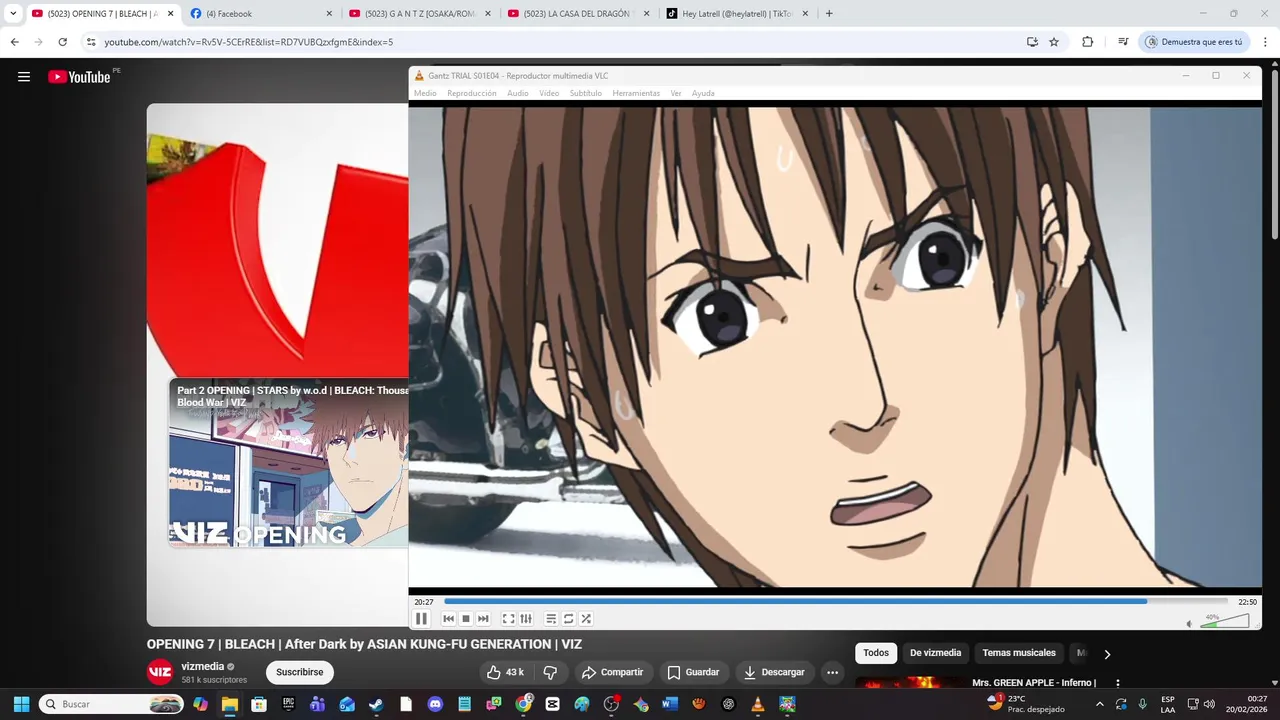The height and width of the screenshot is (720, 1280).
Task: Dislike the YouTube video
Action: pyautogui.click(x=550, y=672)
